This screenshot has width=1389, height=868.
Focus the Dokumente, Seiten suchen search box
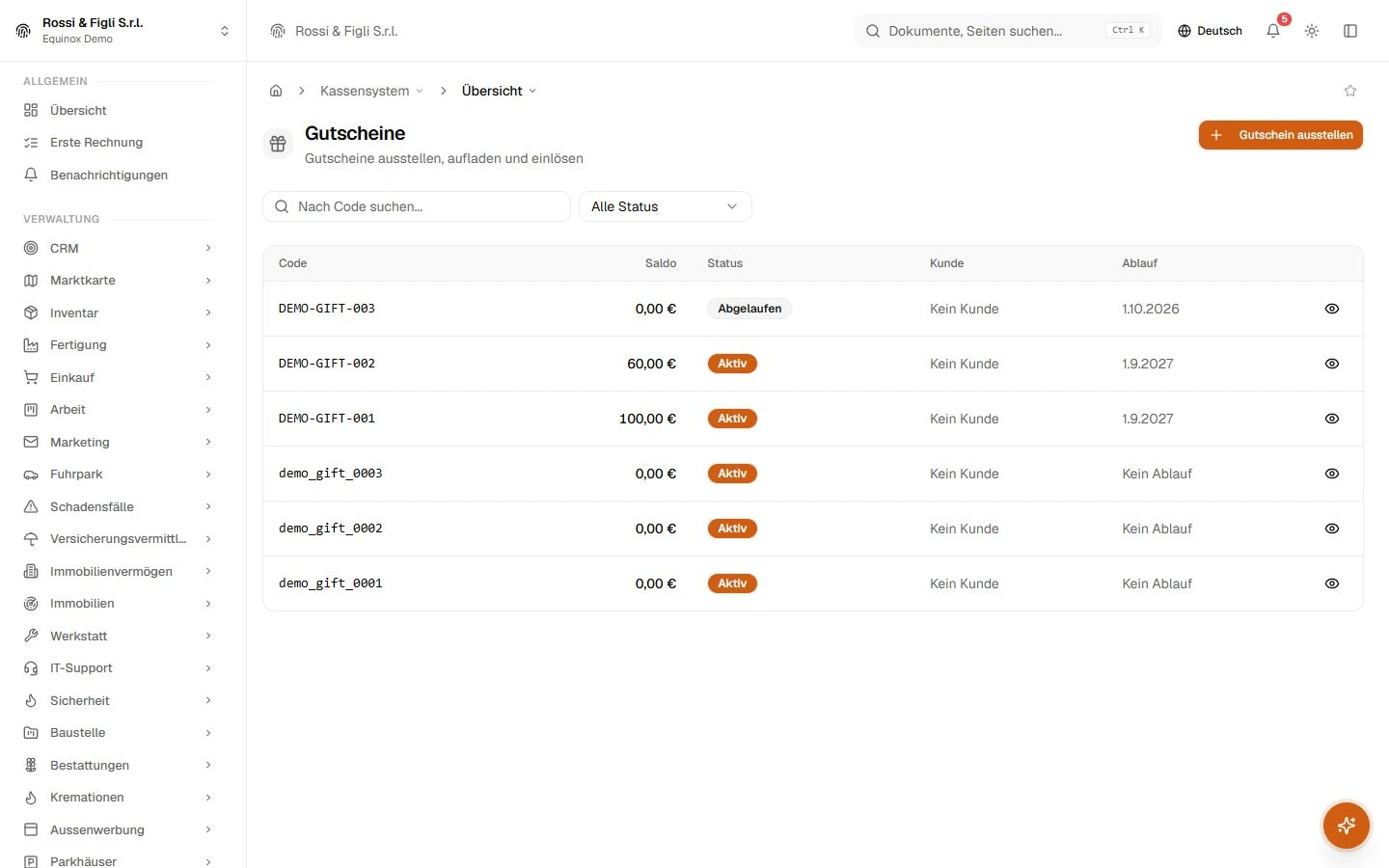point(1008,31)
